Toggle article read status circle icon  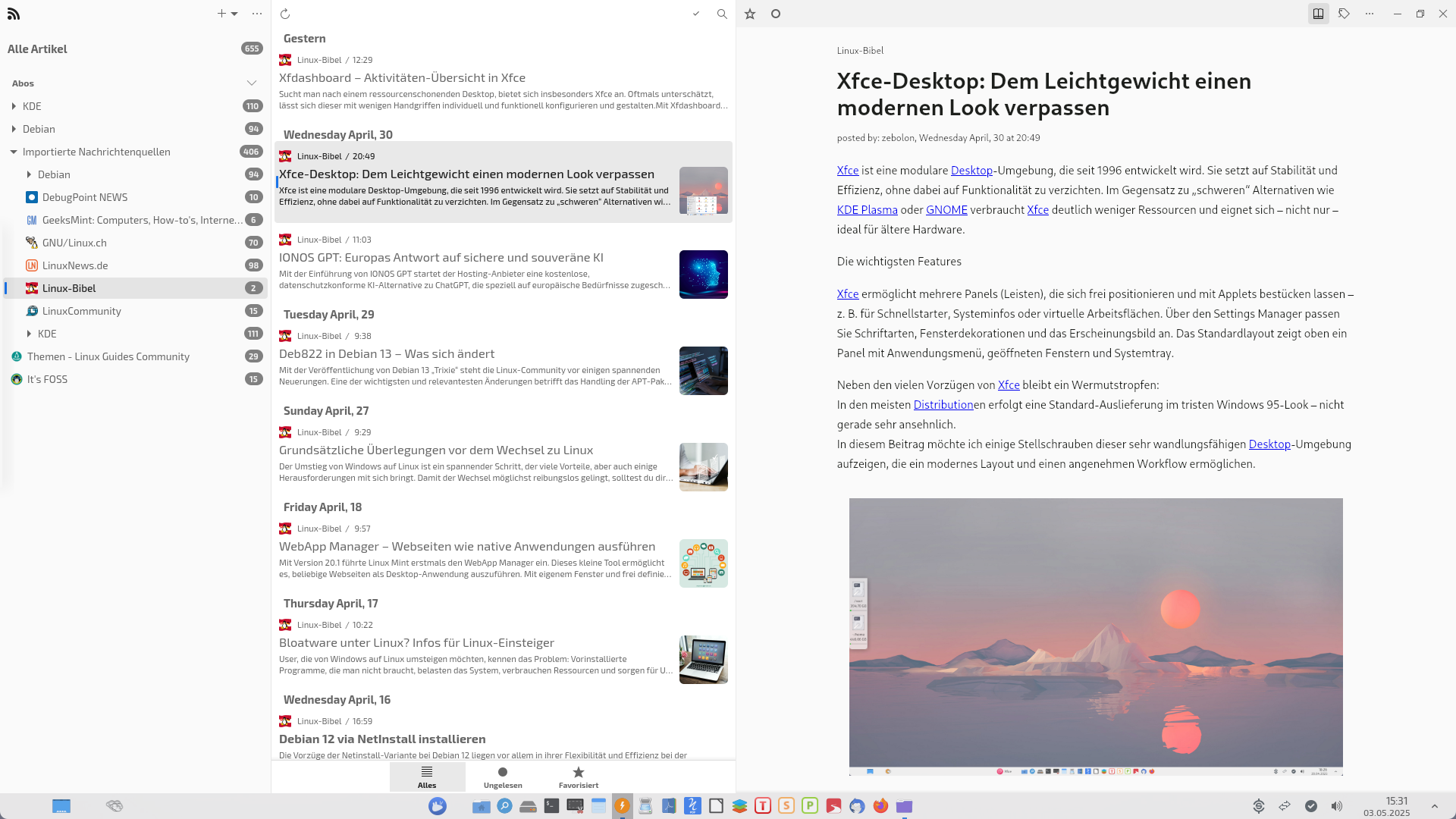tap(776, 14)
